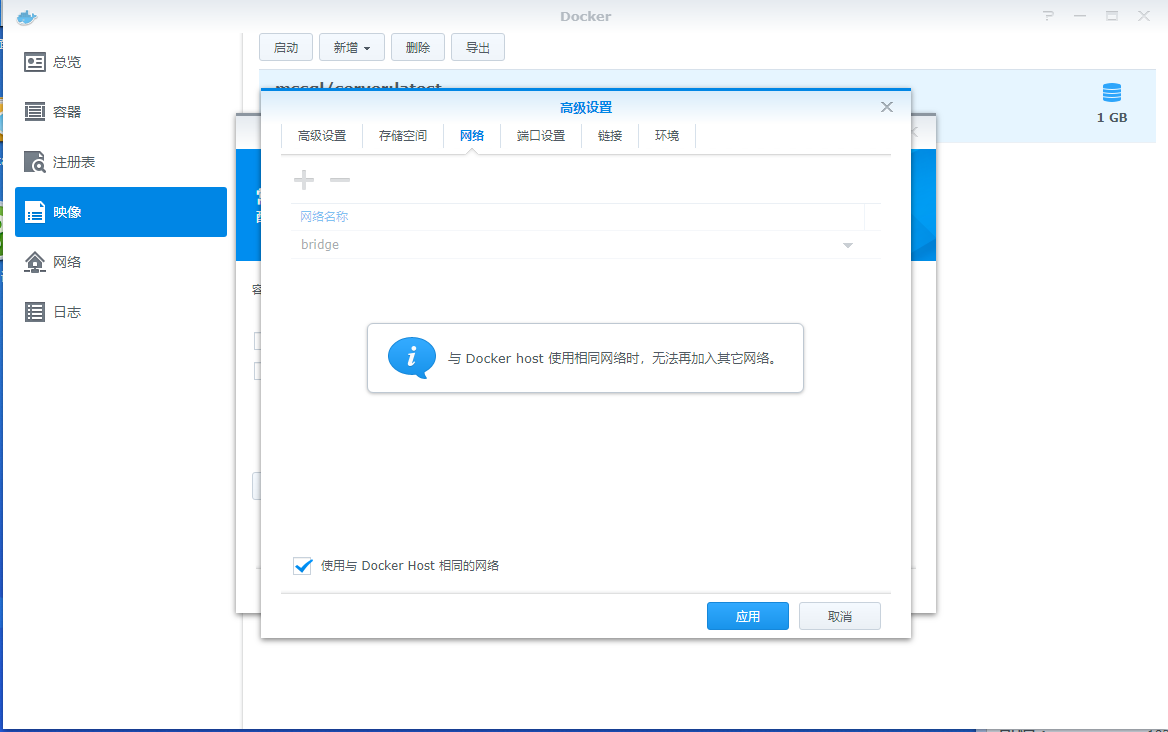Click the 应用 apply button

click(x=748, y=616)
